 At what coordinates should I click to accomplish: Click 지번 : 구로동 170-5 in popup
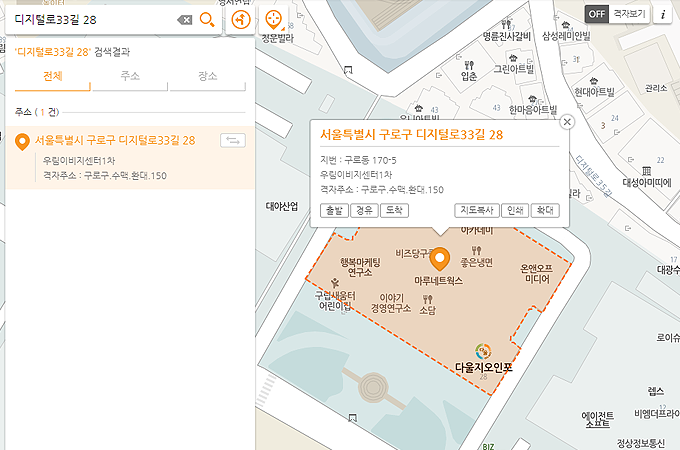[x=358, y=160]
